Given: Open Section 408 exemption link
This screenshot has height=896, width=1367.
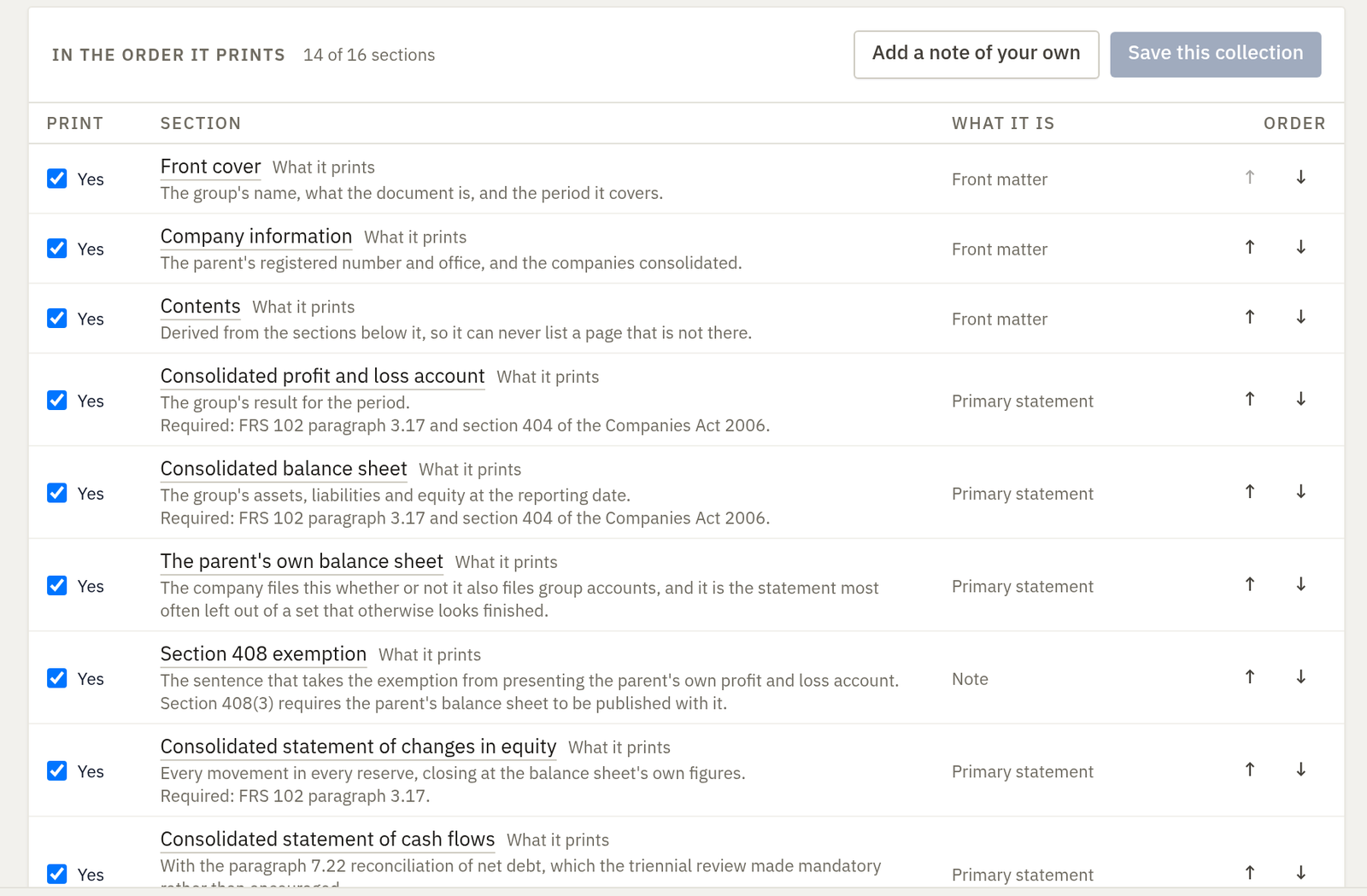Looking at the screenshot, I should click(263, 654).
